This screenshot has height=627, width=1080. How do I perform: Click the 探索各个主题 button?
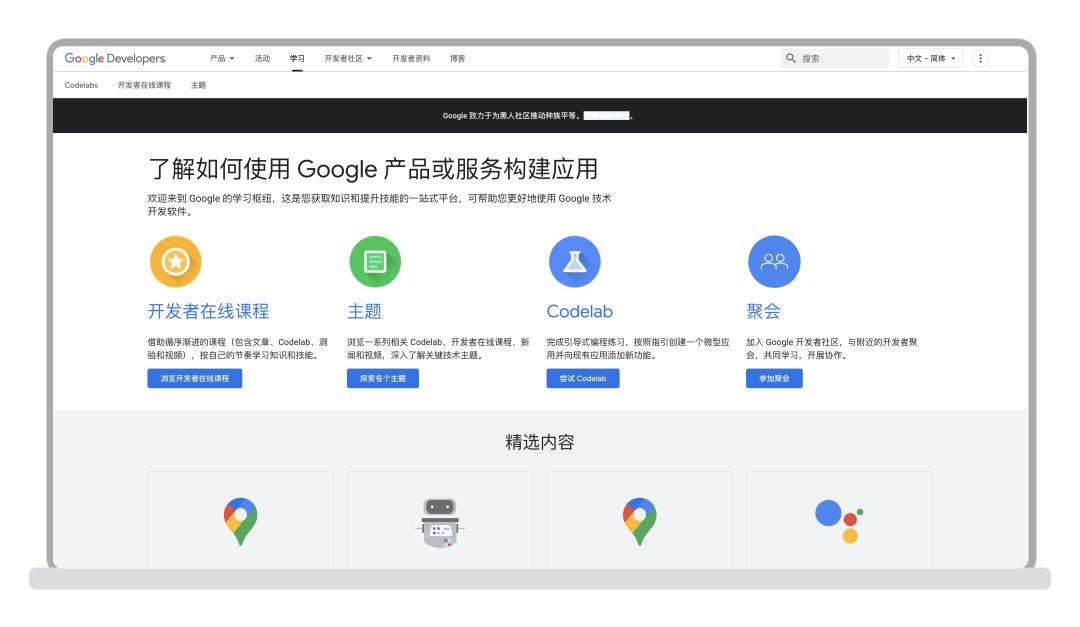tap(383, 378)
